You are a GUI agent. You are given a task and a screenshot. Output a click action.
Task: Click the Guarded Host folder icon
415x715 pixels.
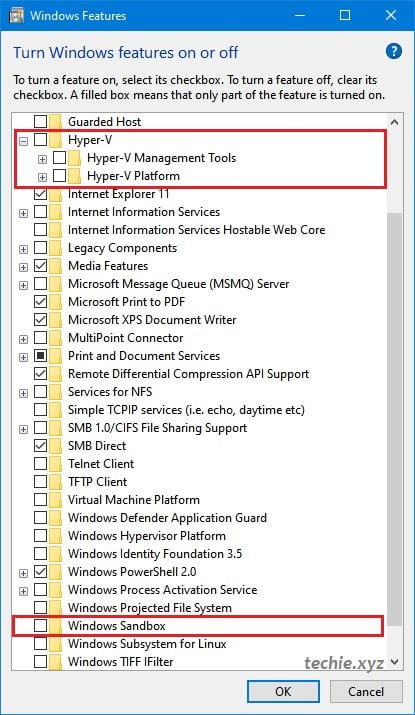(x=55, y=122)
